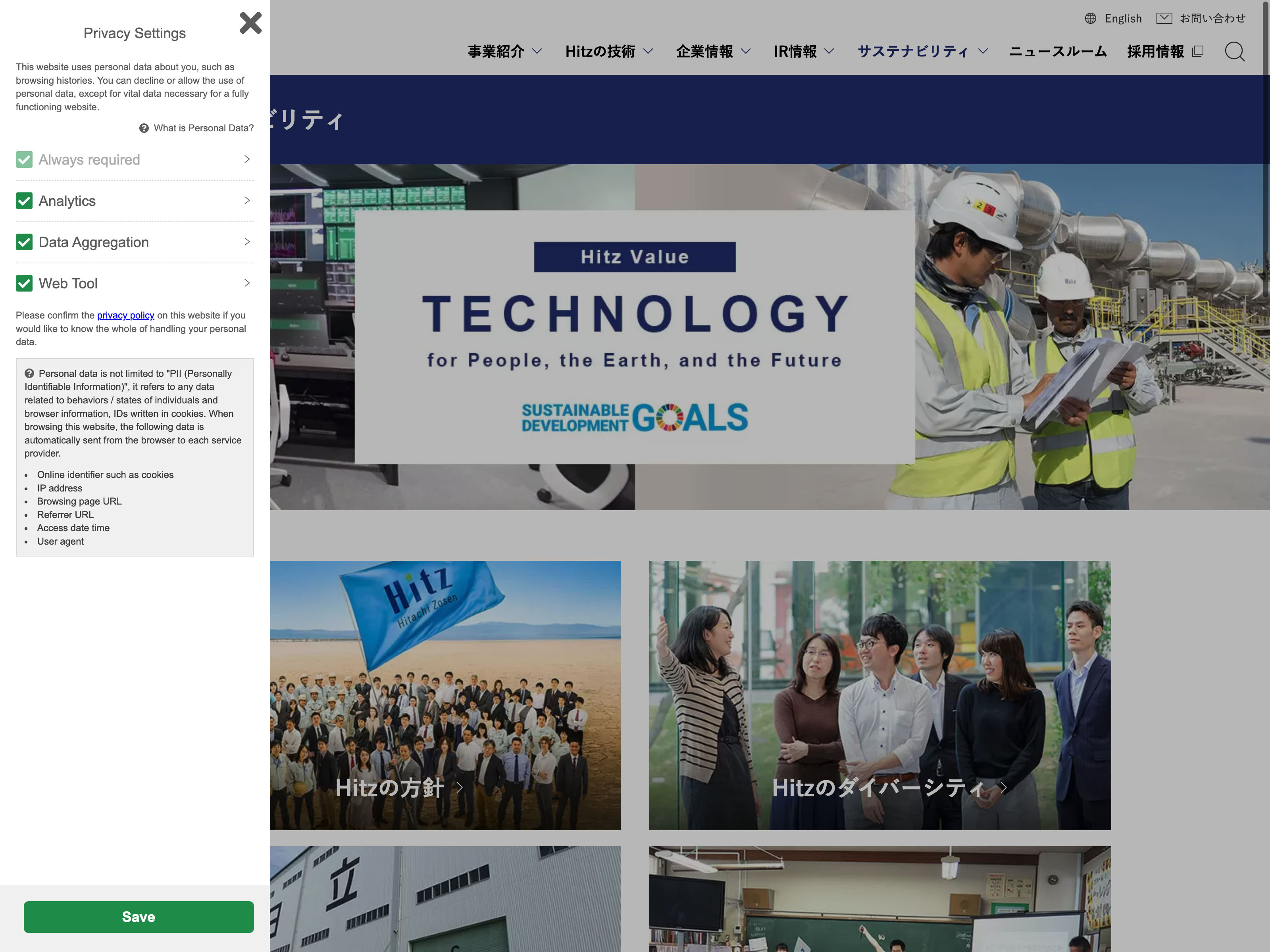
Task: Click the globe language icon
Action: tap(1090, 18)
